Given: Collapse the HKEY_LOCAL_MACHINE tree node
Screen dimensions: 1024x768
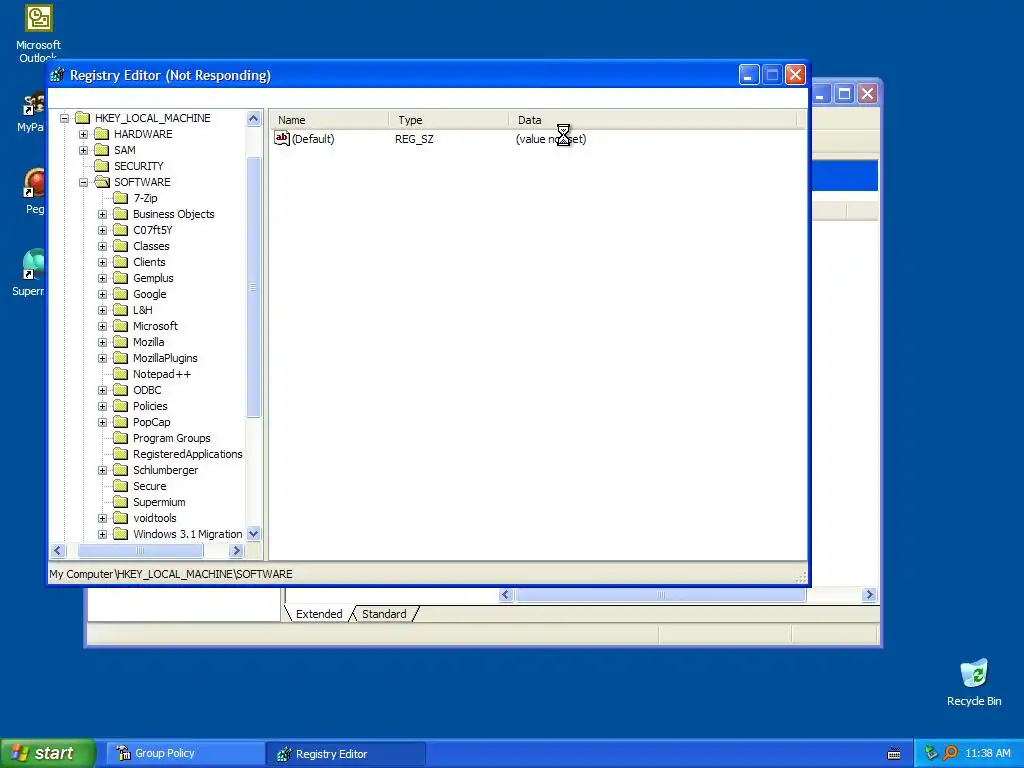Looking at the screenshot, I should tap(65, 118).
